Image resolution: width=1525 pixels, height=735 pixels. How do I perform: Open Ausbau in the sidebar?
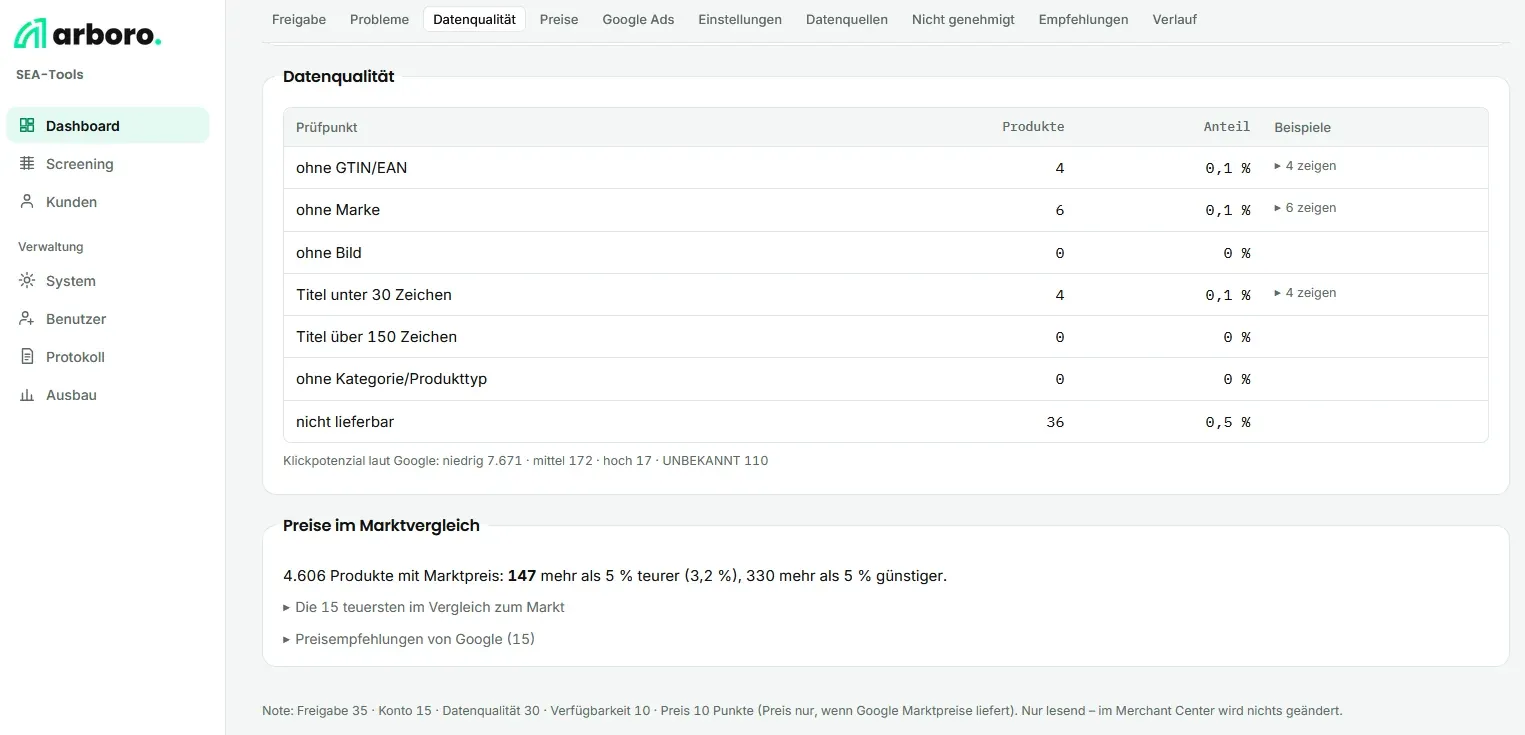pos(108,395)
